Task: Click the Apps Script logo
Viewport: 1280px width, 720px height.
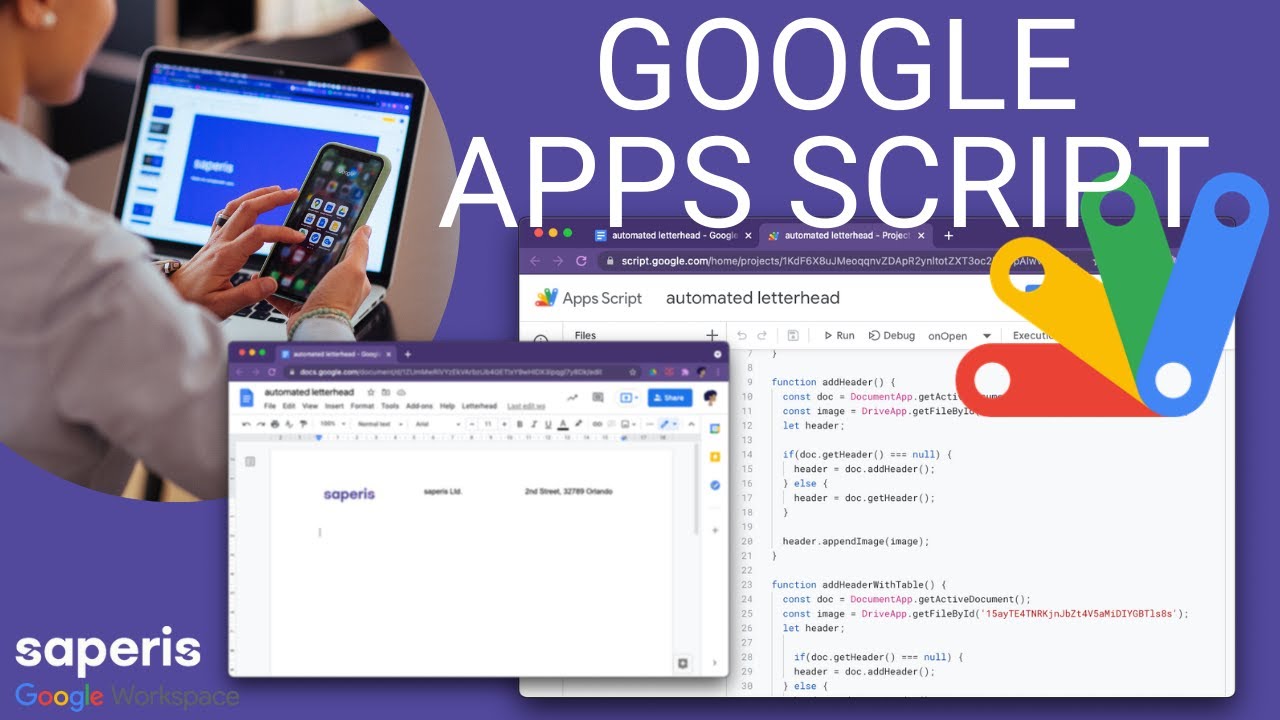Action: click(588, 298)
